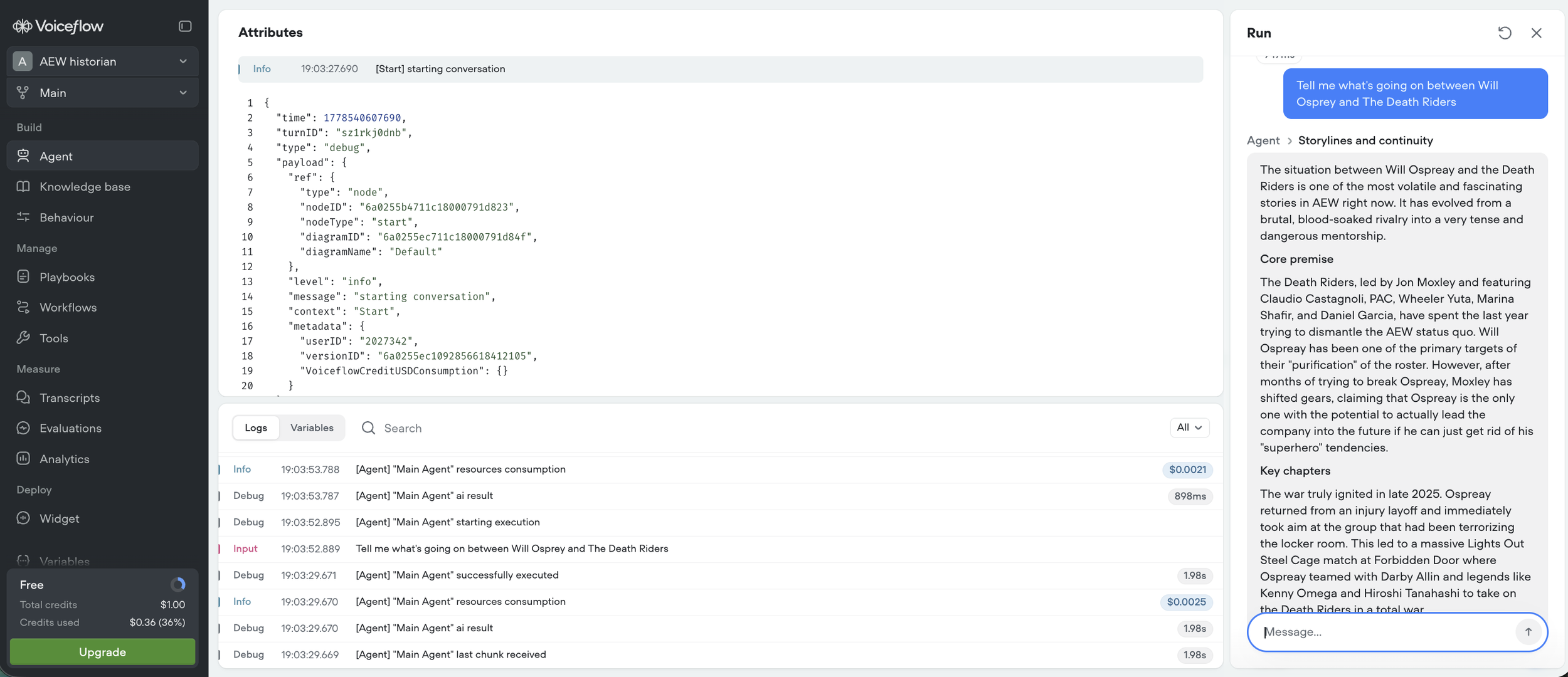Click the Total credits $1.00 value
1568x677 pixels.
172,605
